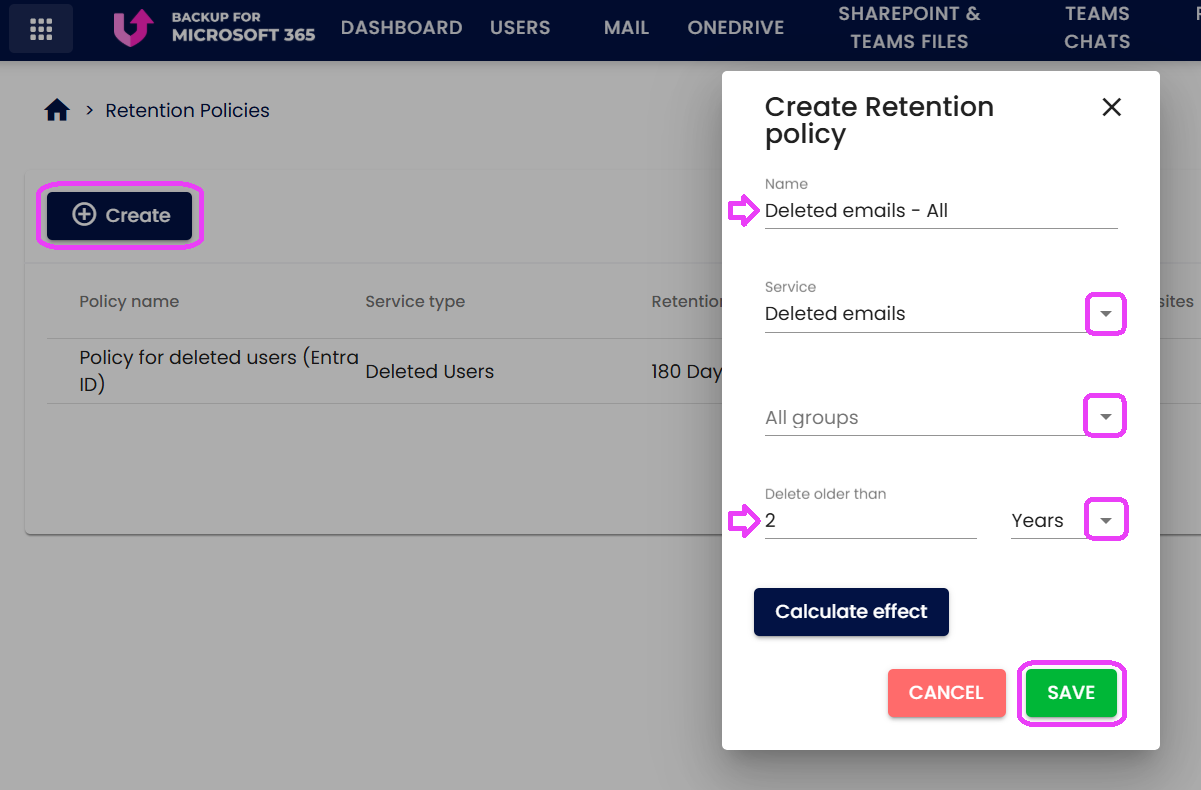Image resolution: width=1201 pixels, height=790 pixels.
Task: Expand the All groups dropdown arrow
Action: click(1105, 417)
